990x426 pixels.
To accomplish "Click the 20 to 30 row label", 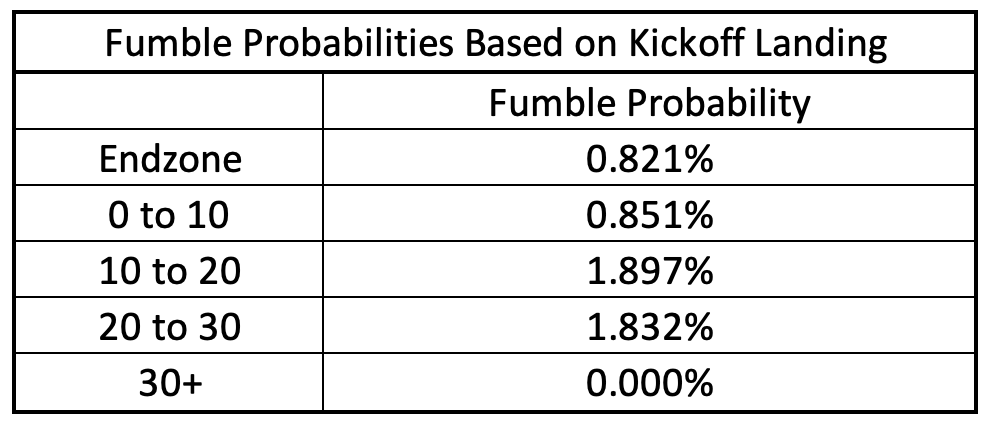I will (x=169, y=327).
